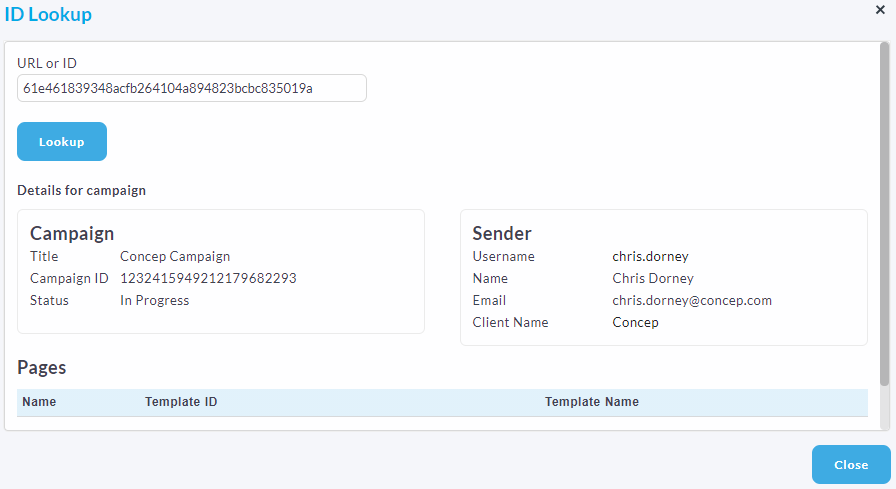Close the ID Lookup dialog with X icon

coord(880,10)
